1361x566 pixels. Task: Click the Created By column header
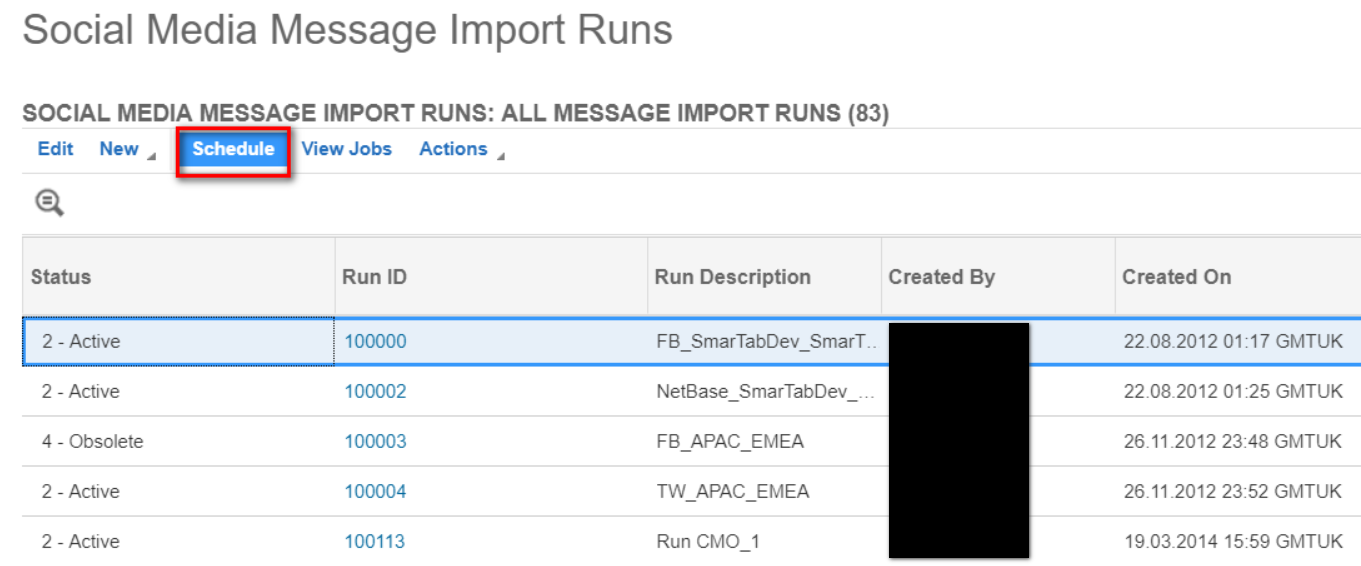pos(941,277)
